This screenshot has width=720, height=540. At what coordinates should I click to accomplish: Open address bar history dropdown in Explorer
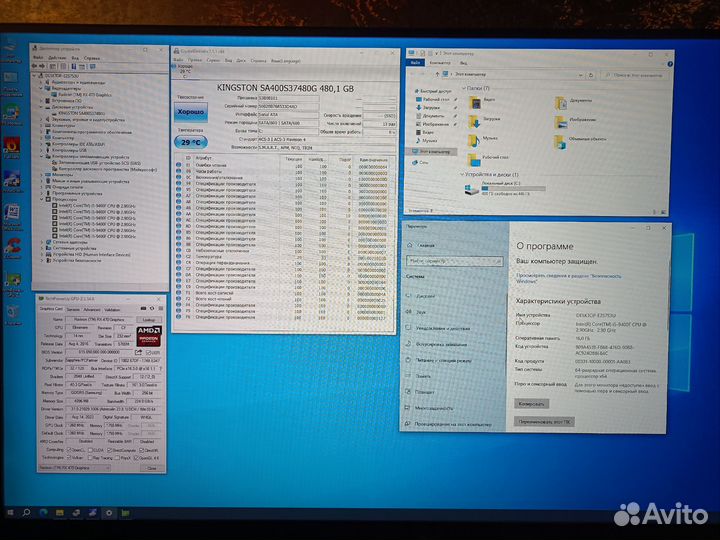click(580, 75)
